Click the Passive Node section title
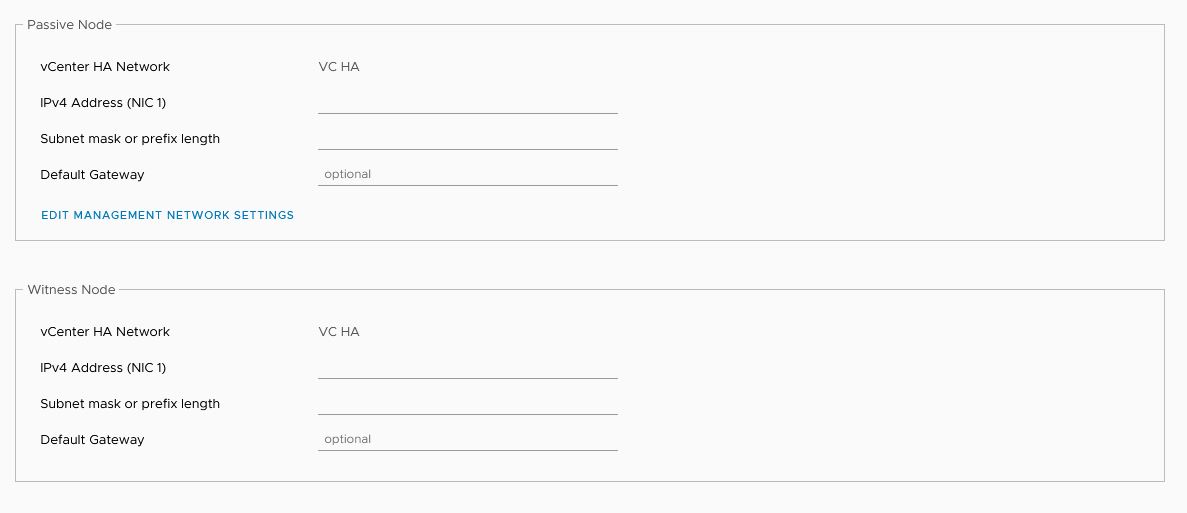Image resolution: width=1187 pixels, height=513 pixels. point(70,25)
